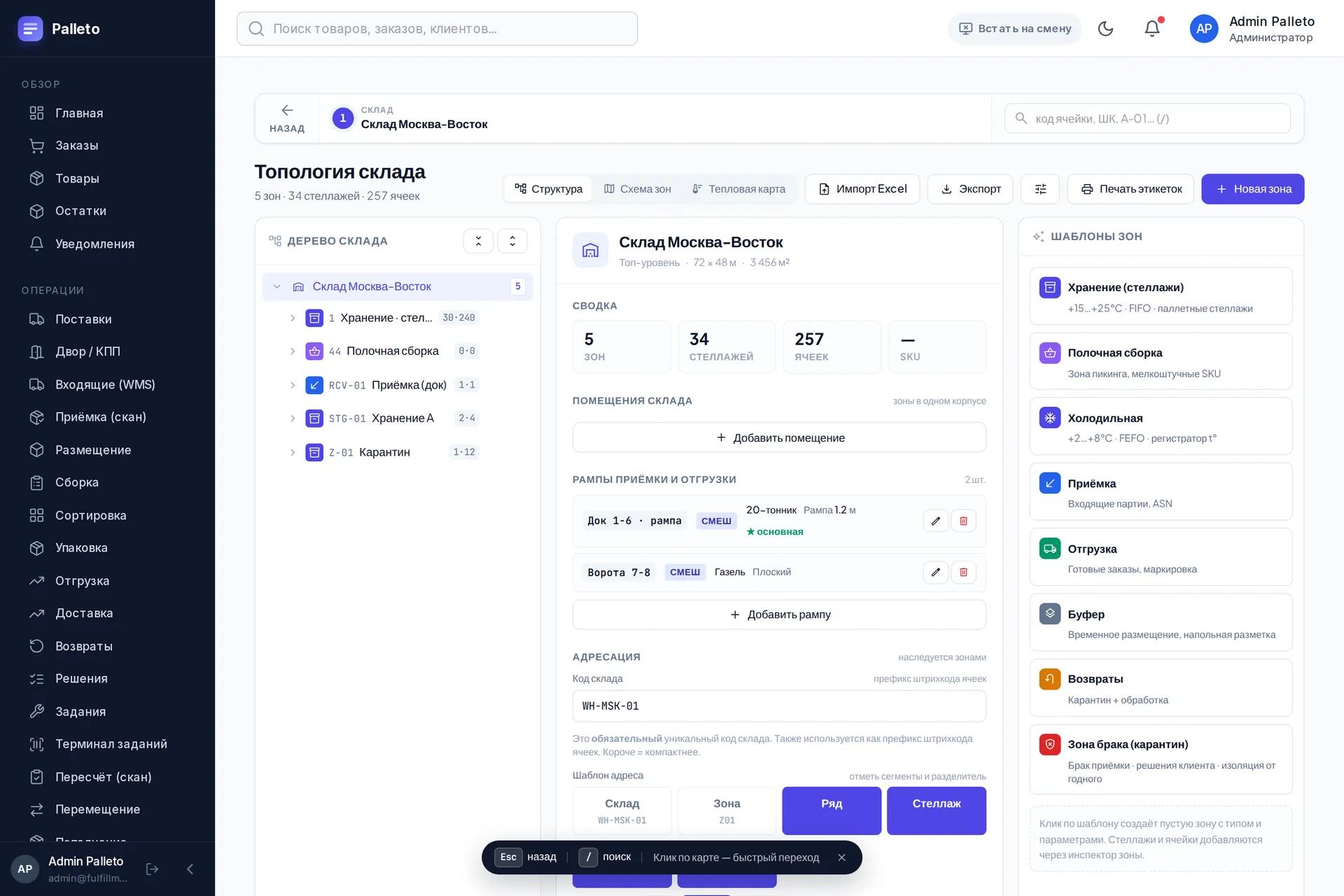Toggle the Зона Z01 address segment

click(727, 811)
